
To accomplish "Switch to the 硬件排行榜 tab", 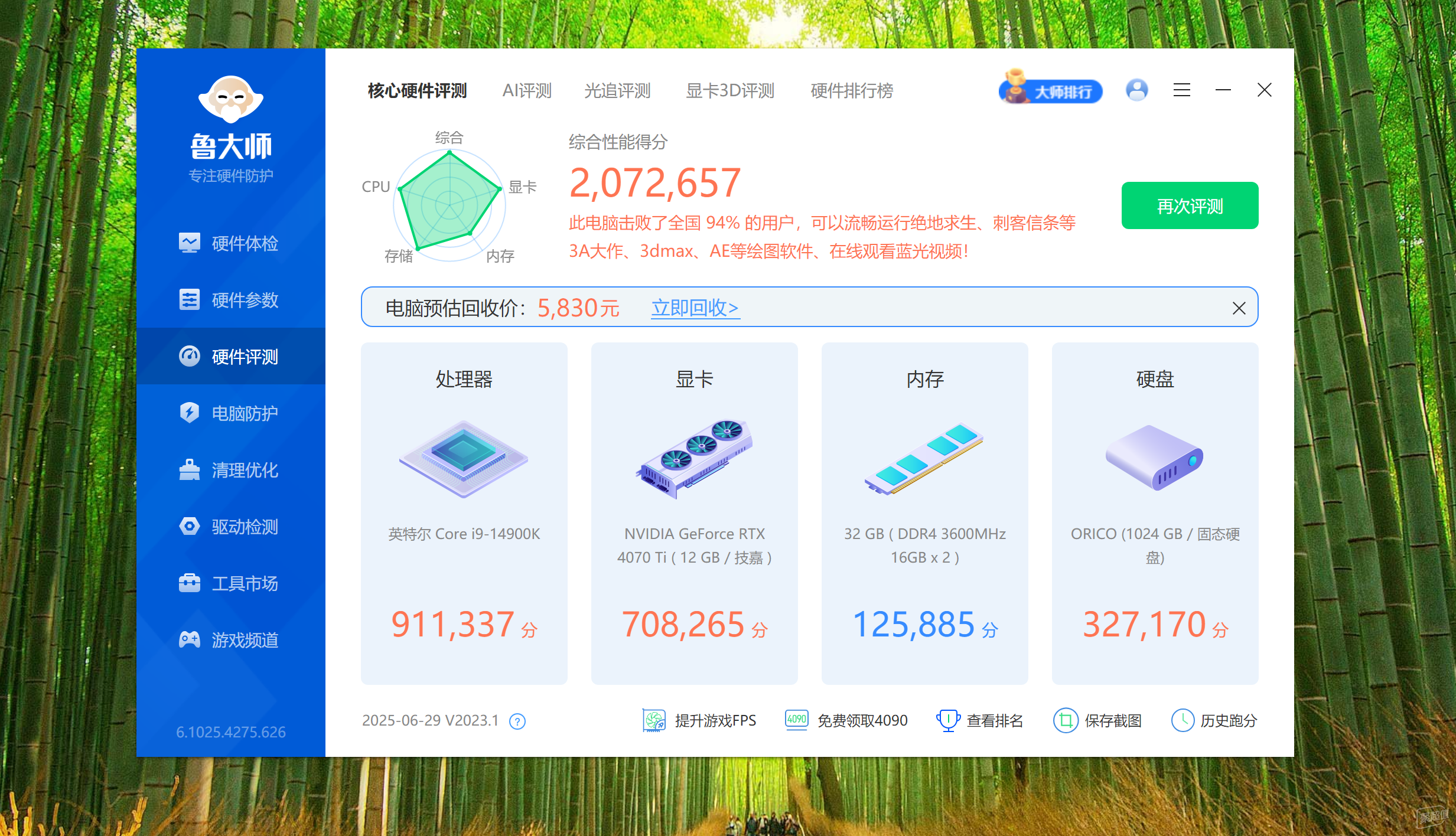I will pos(852,91).
